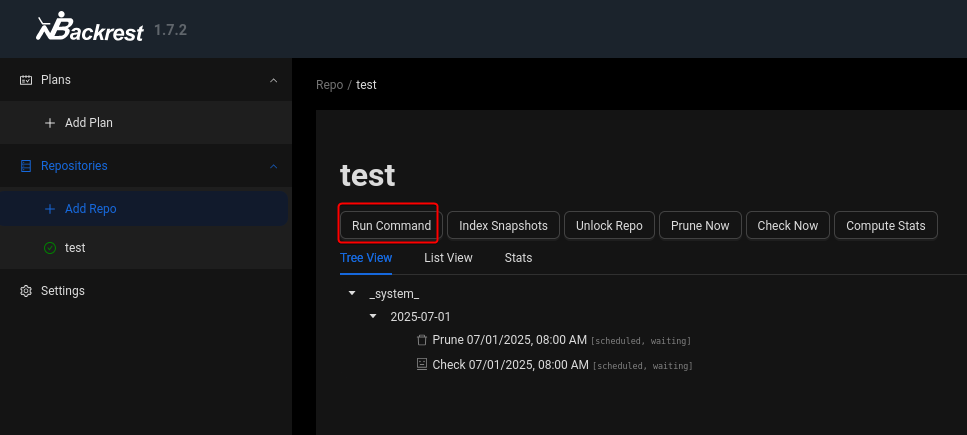Open the Stats tab
This screenshot has width=967, height=435.
click(x=518, y=258)
